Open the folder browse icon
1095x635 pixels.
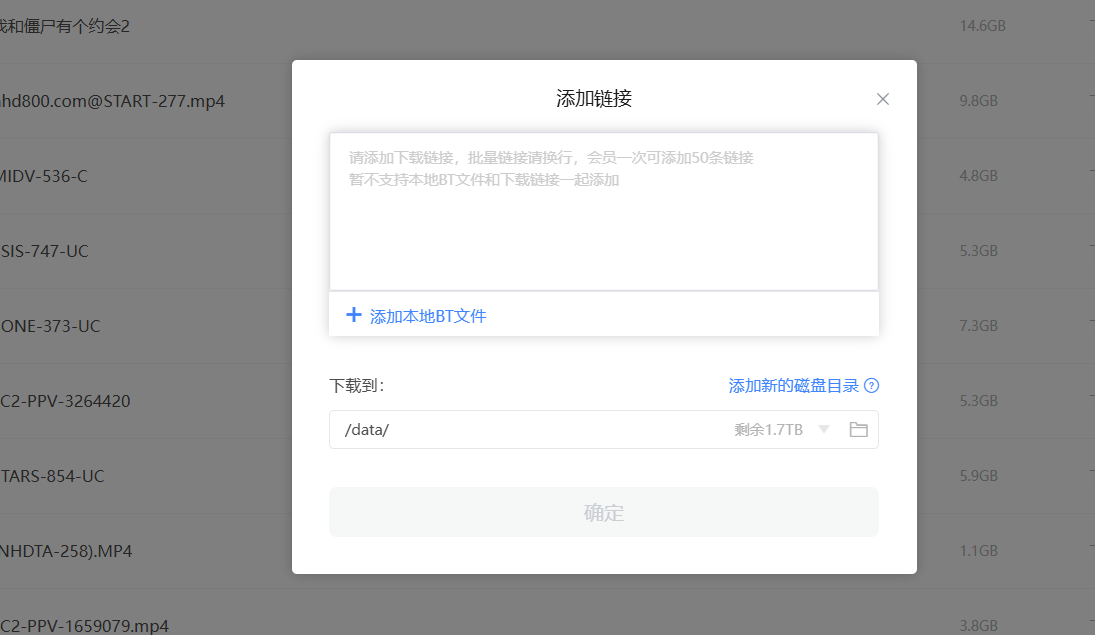(x=858, y=430)
